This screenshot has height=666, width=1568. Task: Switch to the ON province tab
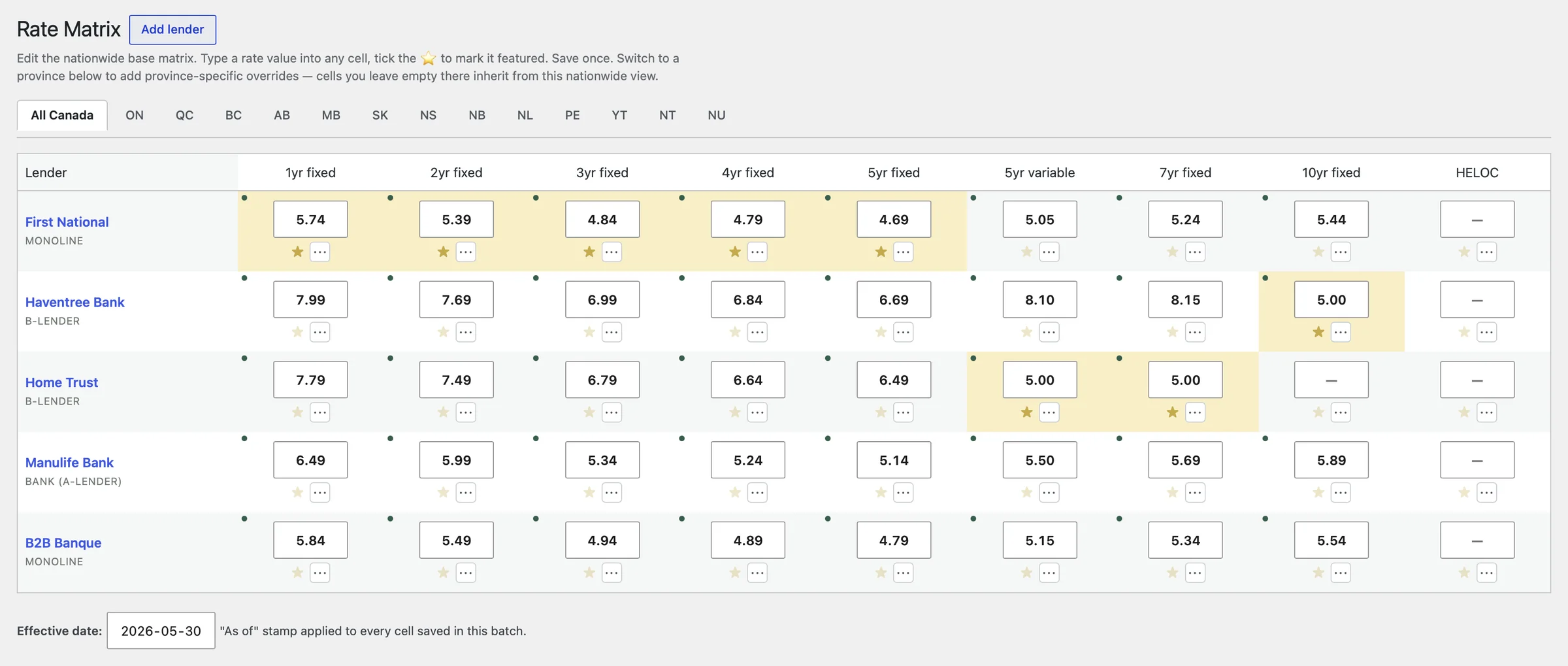(135, 115)
